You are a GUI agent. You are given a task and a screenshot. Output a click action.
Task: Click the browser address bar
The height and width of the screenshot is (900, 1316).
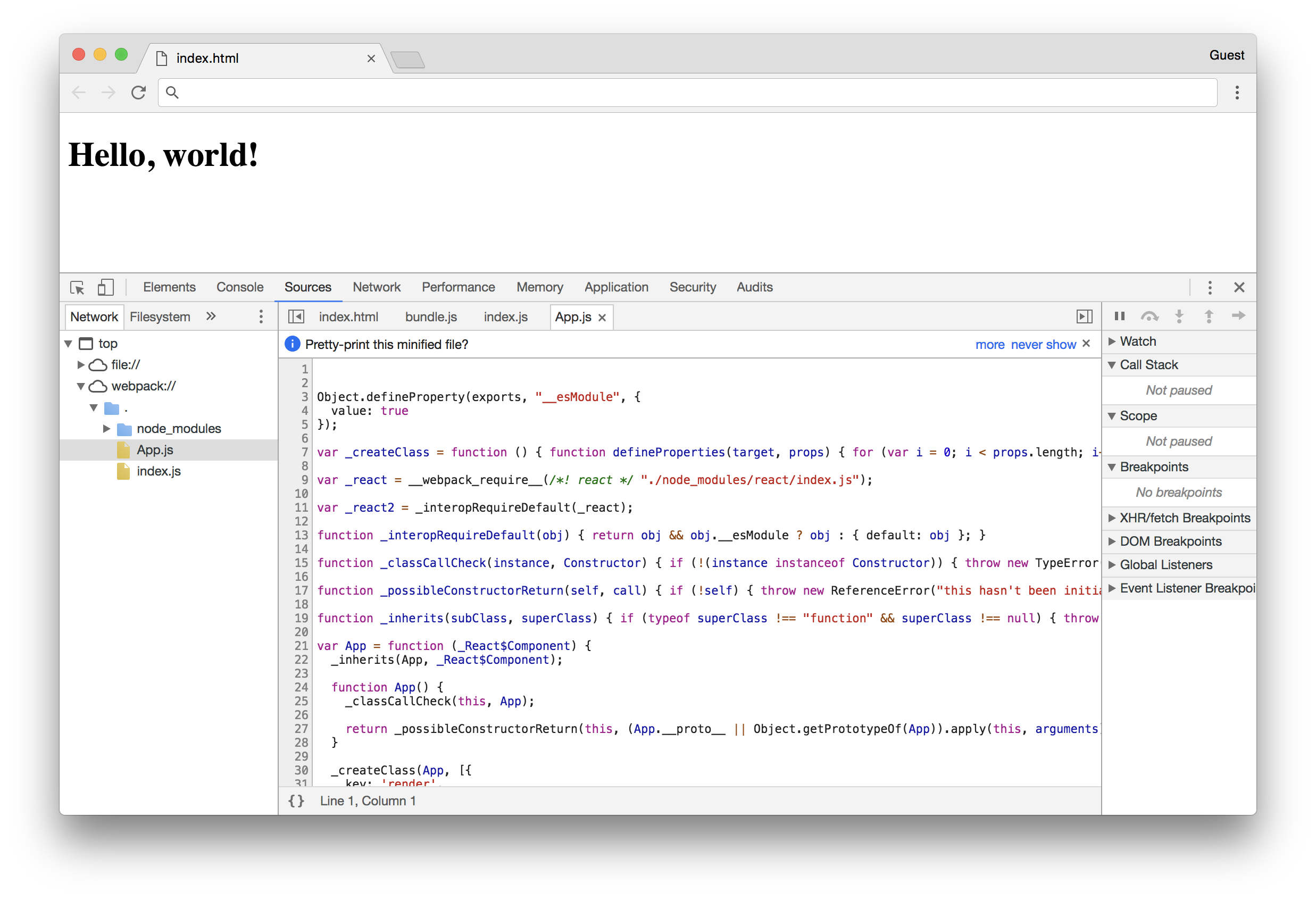click(687, 93)
